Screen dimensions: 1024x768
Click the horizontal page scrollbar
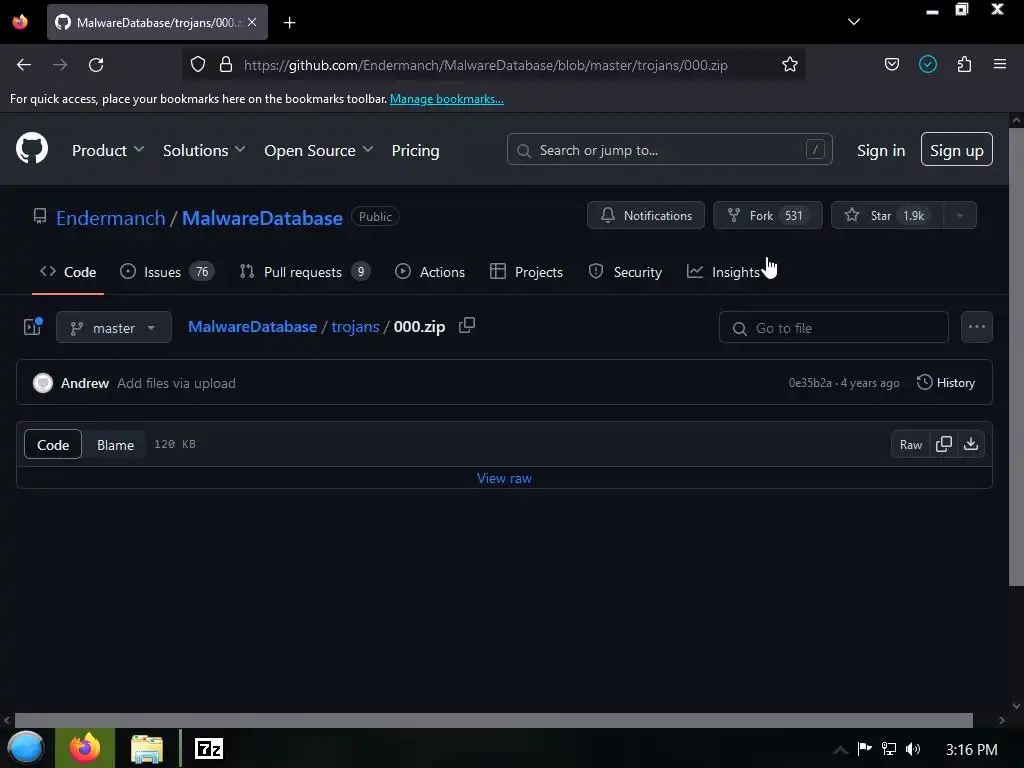(494, 720)
